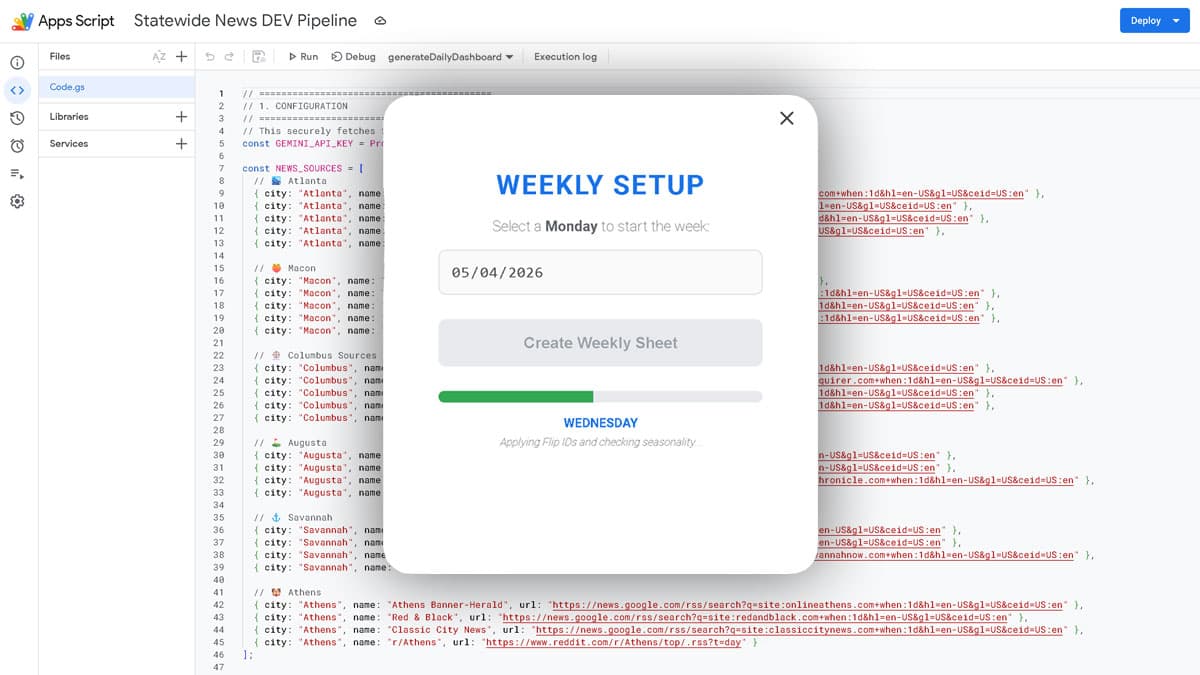Expand Deploy dropdown arrow

[x=1177, y=21]
